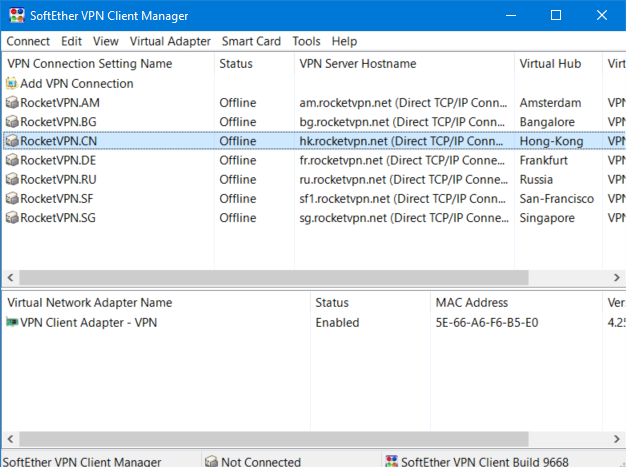Screen dimensions: 626x467
Task: Maximize the SoftEther VPN Client Manager window
Action: pos(556,15)
